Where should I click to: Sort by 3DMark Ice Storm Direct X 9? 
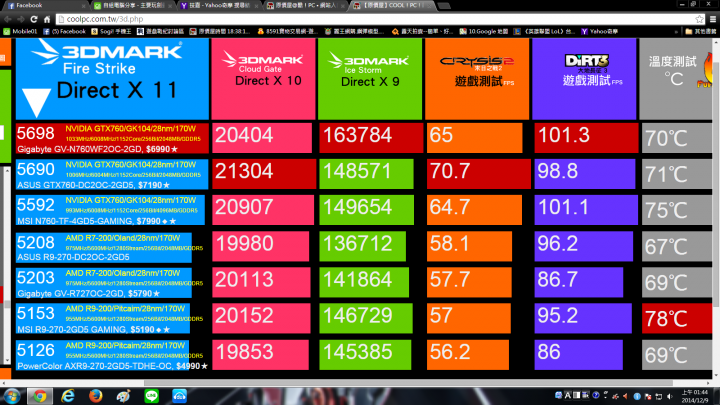point(370,79)
